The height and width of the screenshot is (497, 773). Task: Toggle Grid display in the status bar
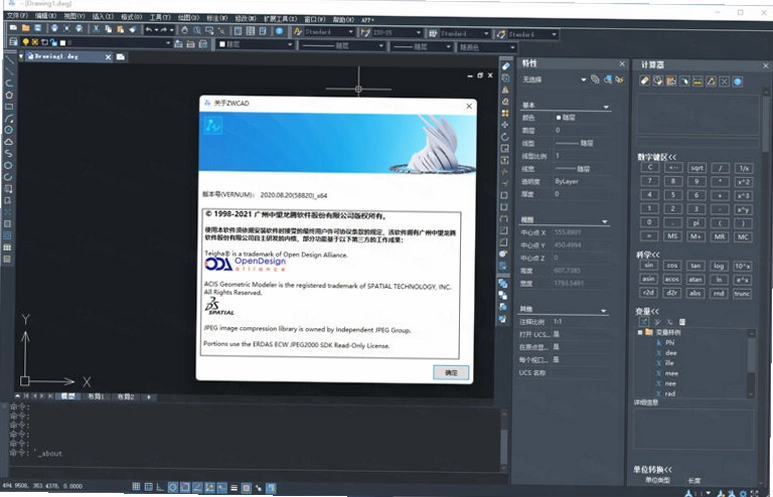pos(148,487)
